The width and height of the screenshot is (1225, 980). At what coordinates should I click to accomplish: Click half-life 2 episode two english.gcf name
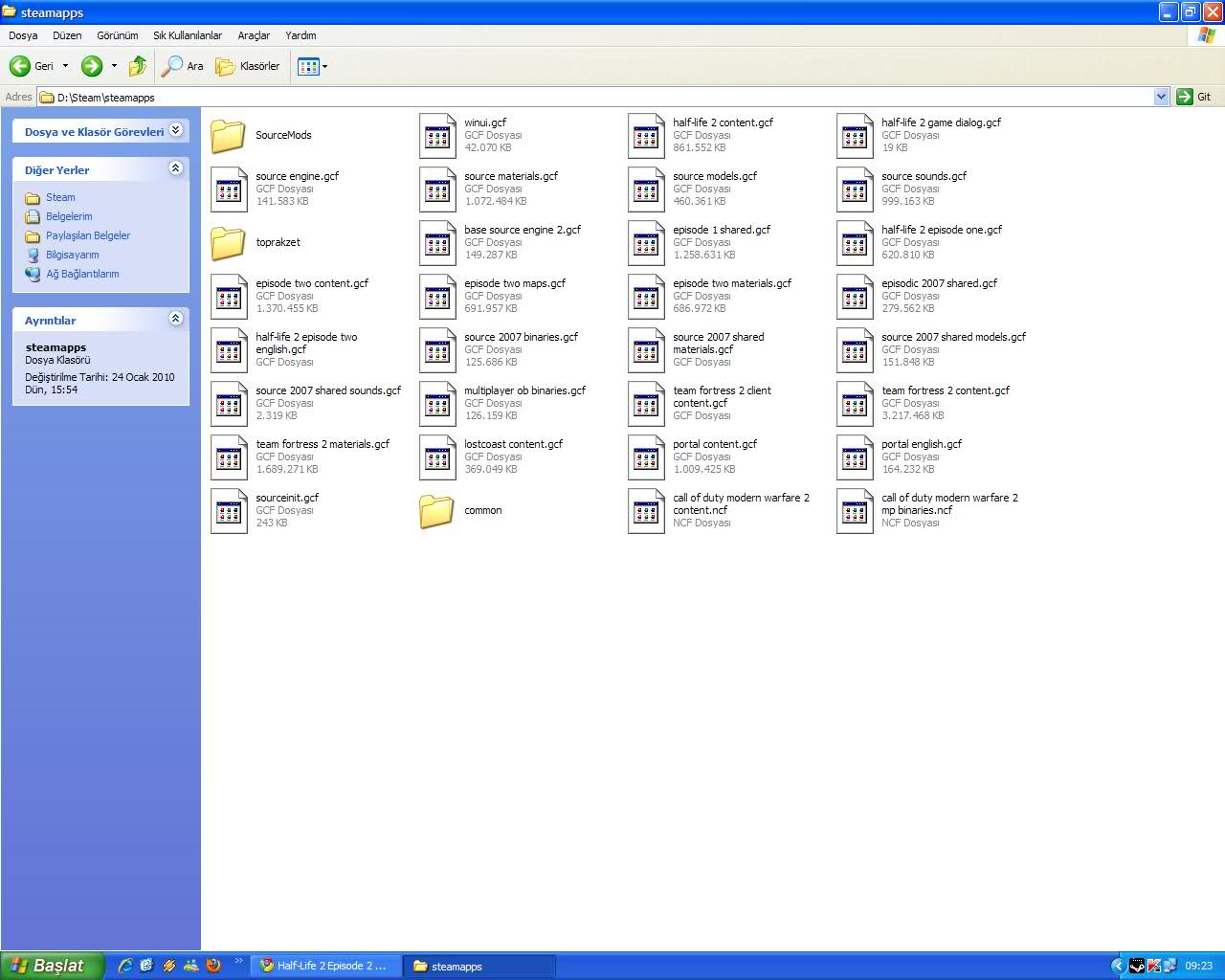pos(306,343)
